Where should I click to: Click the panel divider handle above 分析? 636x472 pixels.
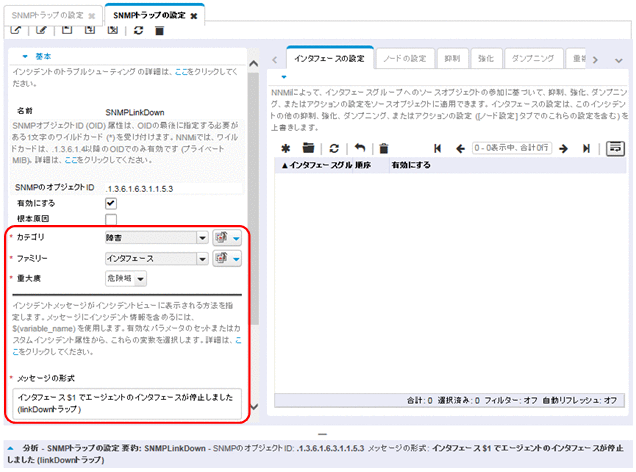tap(322, 434)
